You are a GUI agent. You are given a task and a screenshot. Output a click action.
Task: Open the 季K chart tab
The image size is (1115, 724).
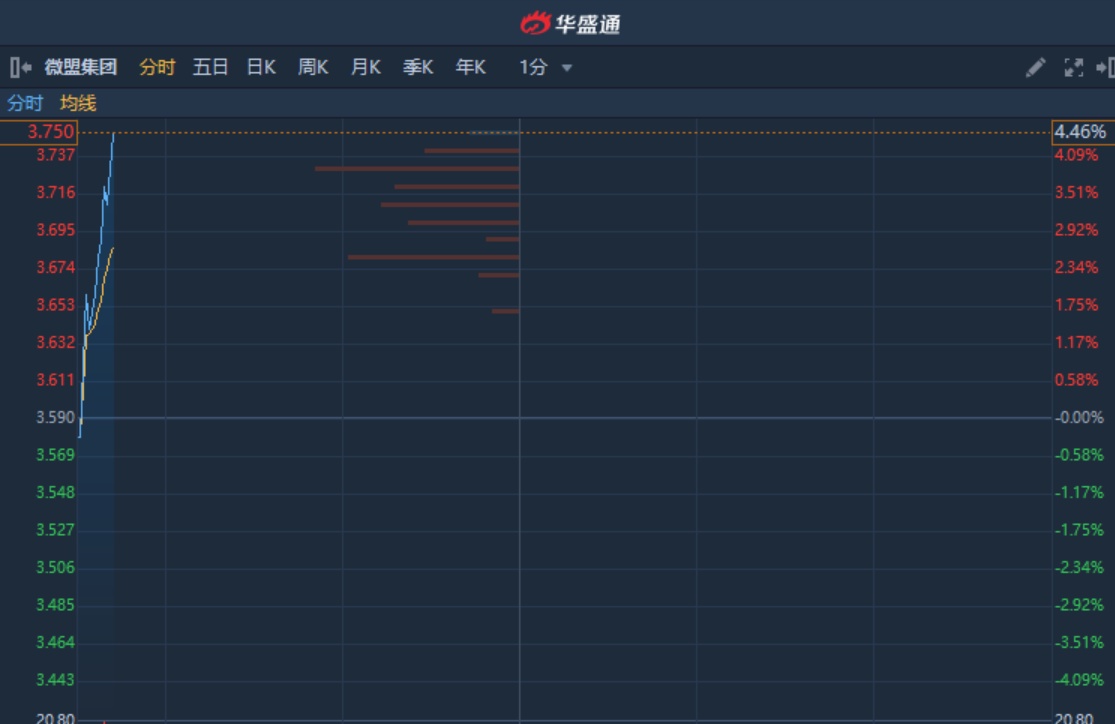point(418,68)
